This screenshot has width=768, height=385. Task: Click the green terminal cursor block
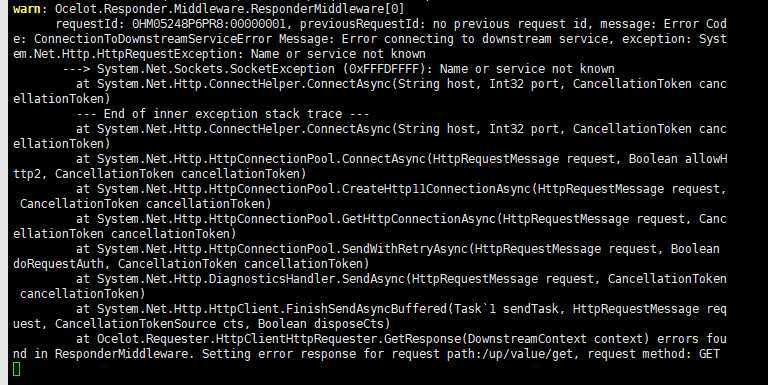[x=17, y=369]
